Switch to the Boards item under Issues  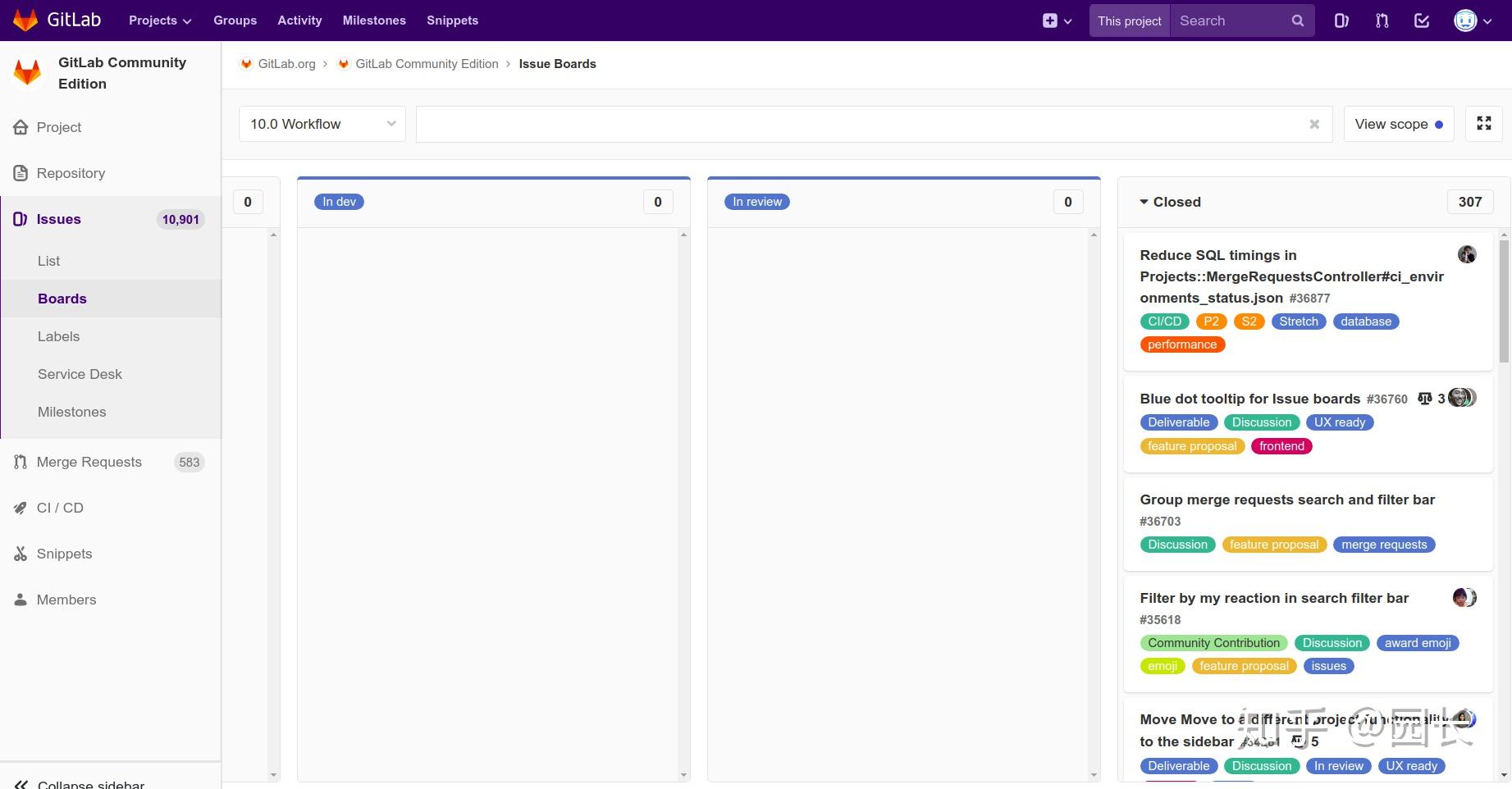click(62, 299)
